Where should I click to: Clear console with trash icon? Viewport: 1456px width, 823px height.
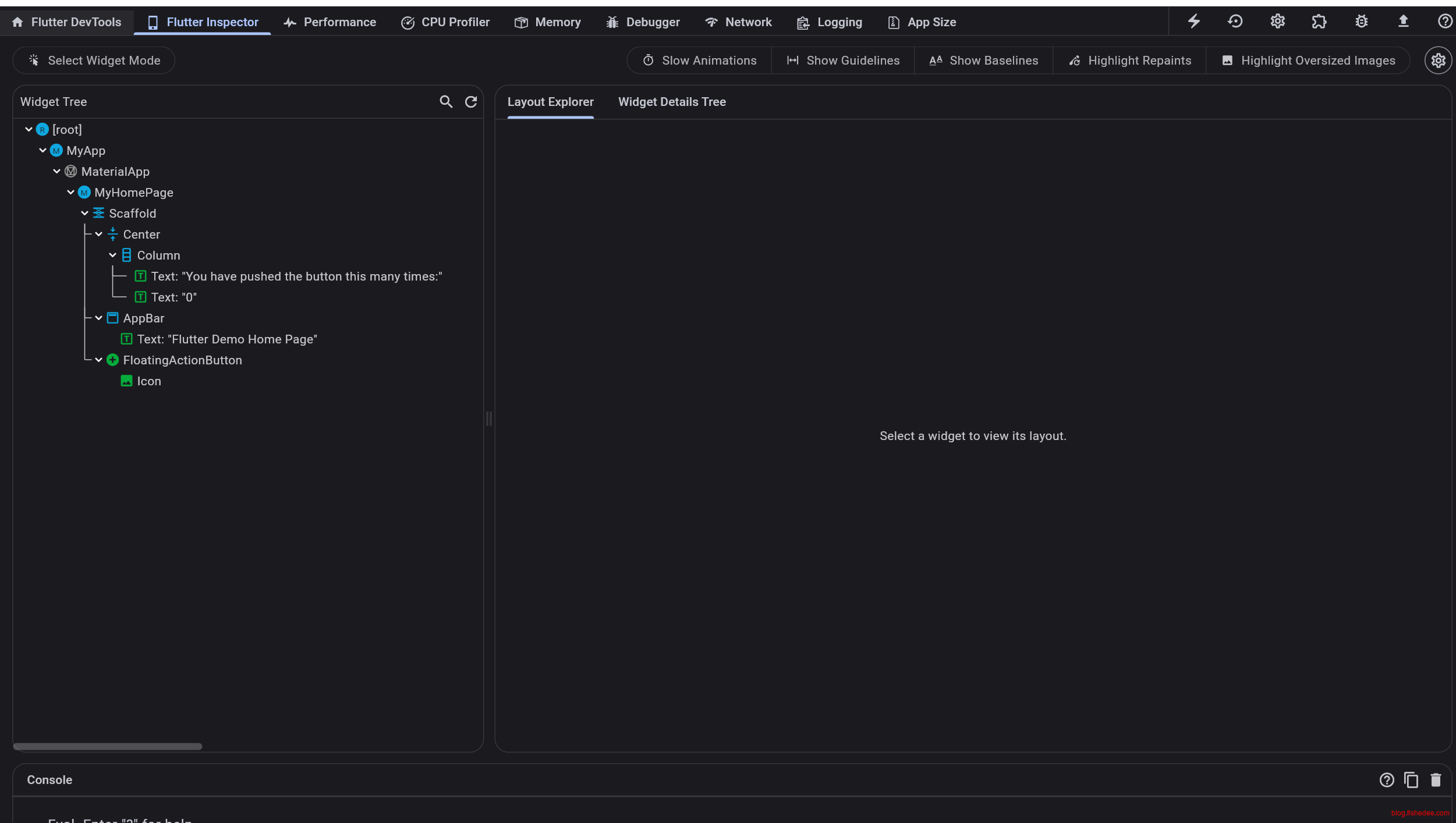(x=1436, y=780)
